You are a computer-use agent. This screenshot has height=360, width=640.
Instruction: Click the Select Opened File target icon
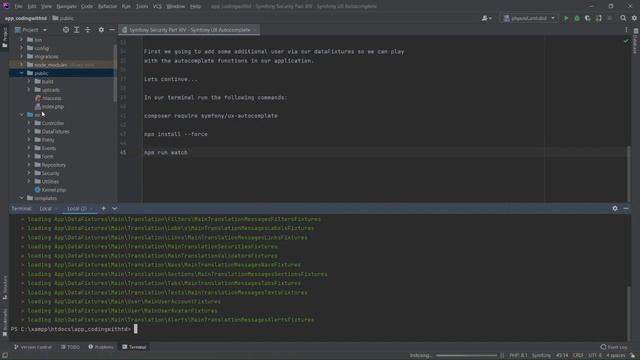(x=66, y=30)
